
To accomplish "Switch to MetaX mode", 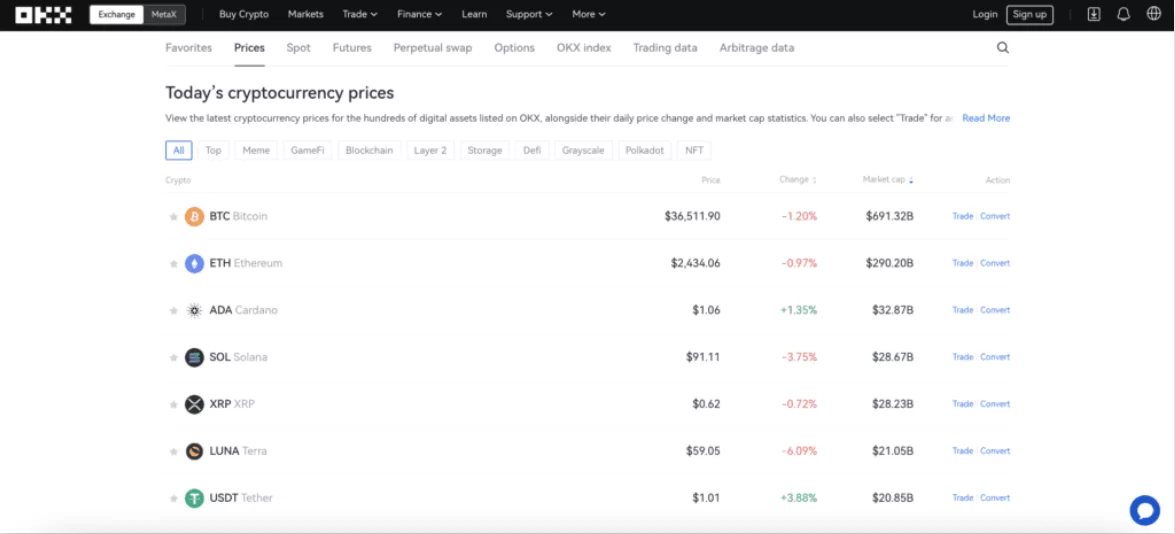I will point(164,14).
